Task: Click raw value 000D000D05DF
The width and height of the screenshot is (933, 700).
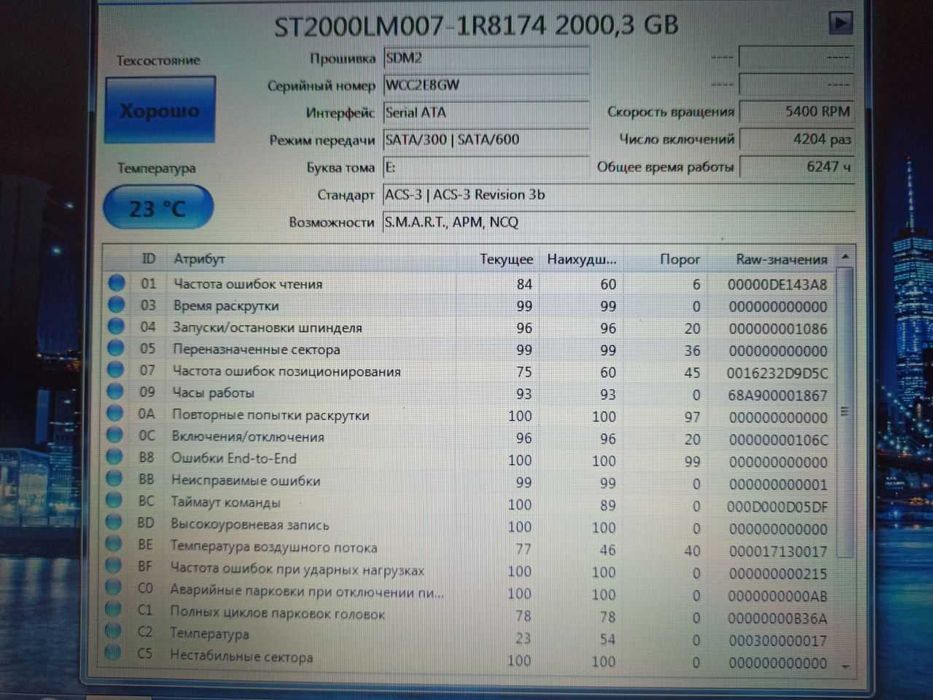Action: pyautogui.click(x=777, y=507)
